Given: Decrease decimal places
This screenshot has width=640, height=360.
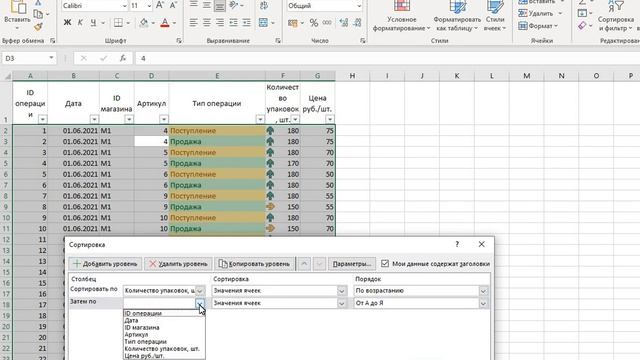Looking at the screenshot, I should point(357,23).
